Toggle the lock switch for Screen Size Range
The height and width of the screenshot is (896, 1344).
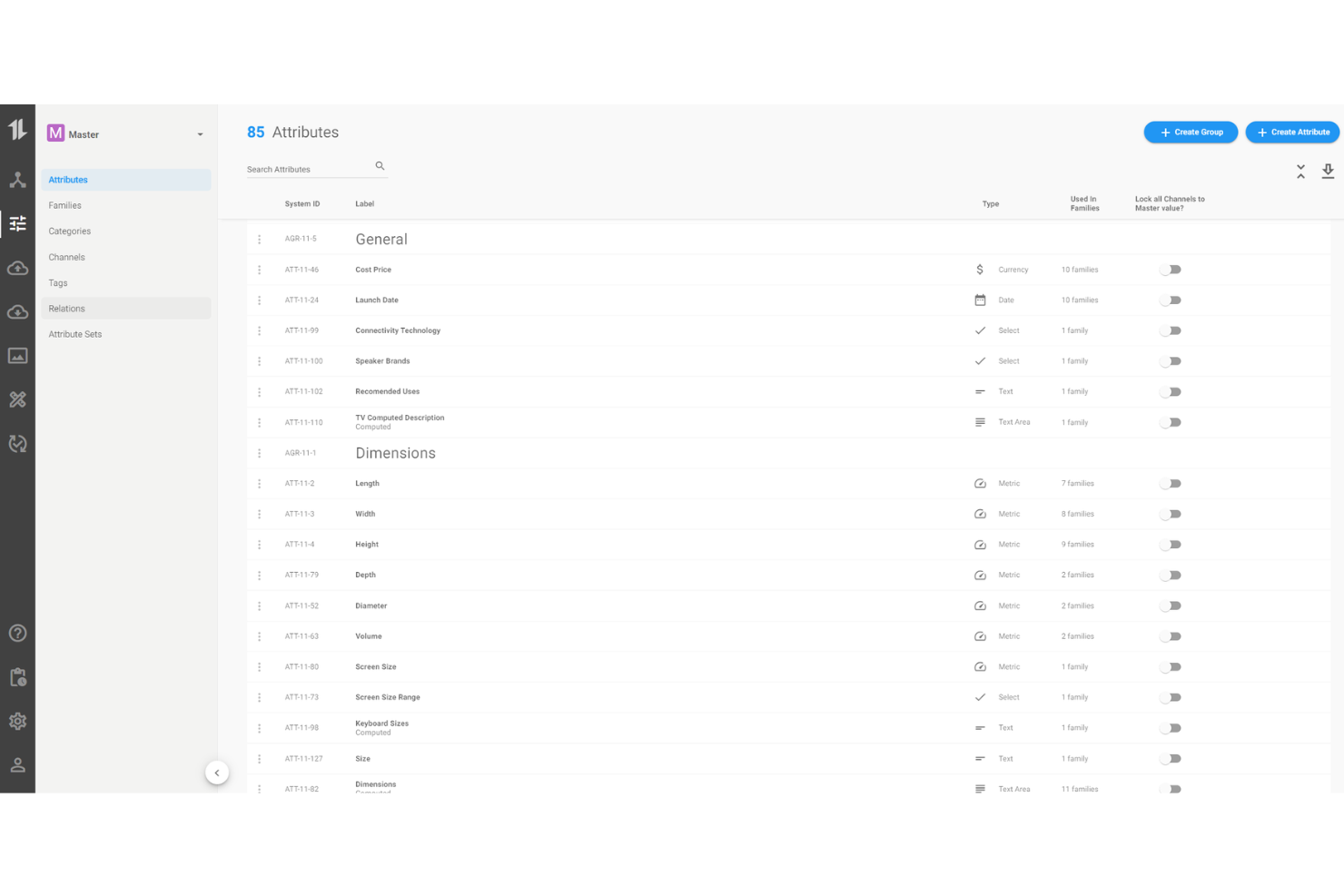pyautogui.click(x=1170, y=697)
